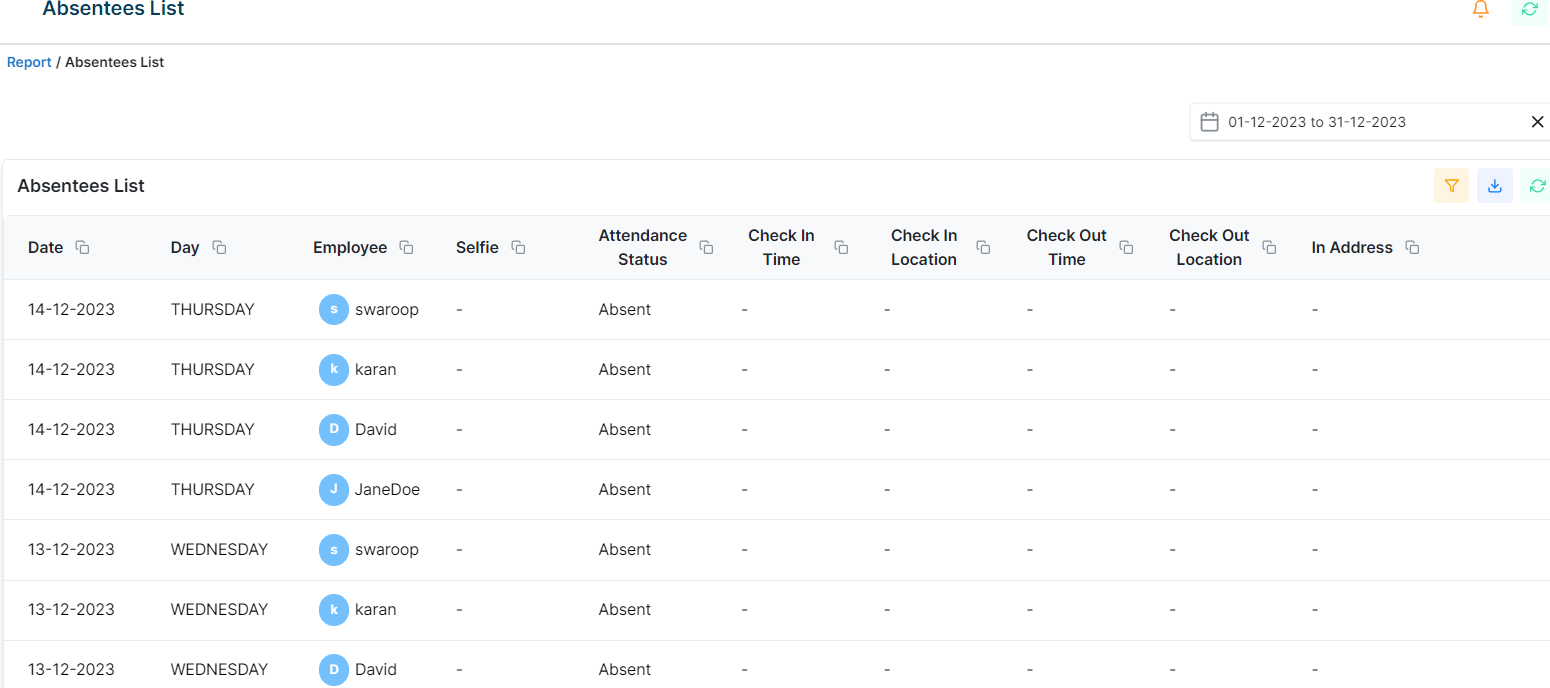Click the Check Out Time column header
This screenshot has height=688, width=1550.
pyautogui.click(x=1066, y=247)
